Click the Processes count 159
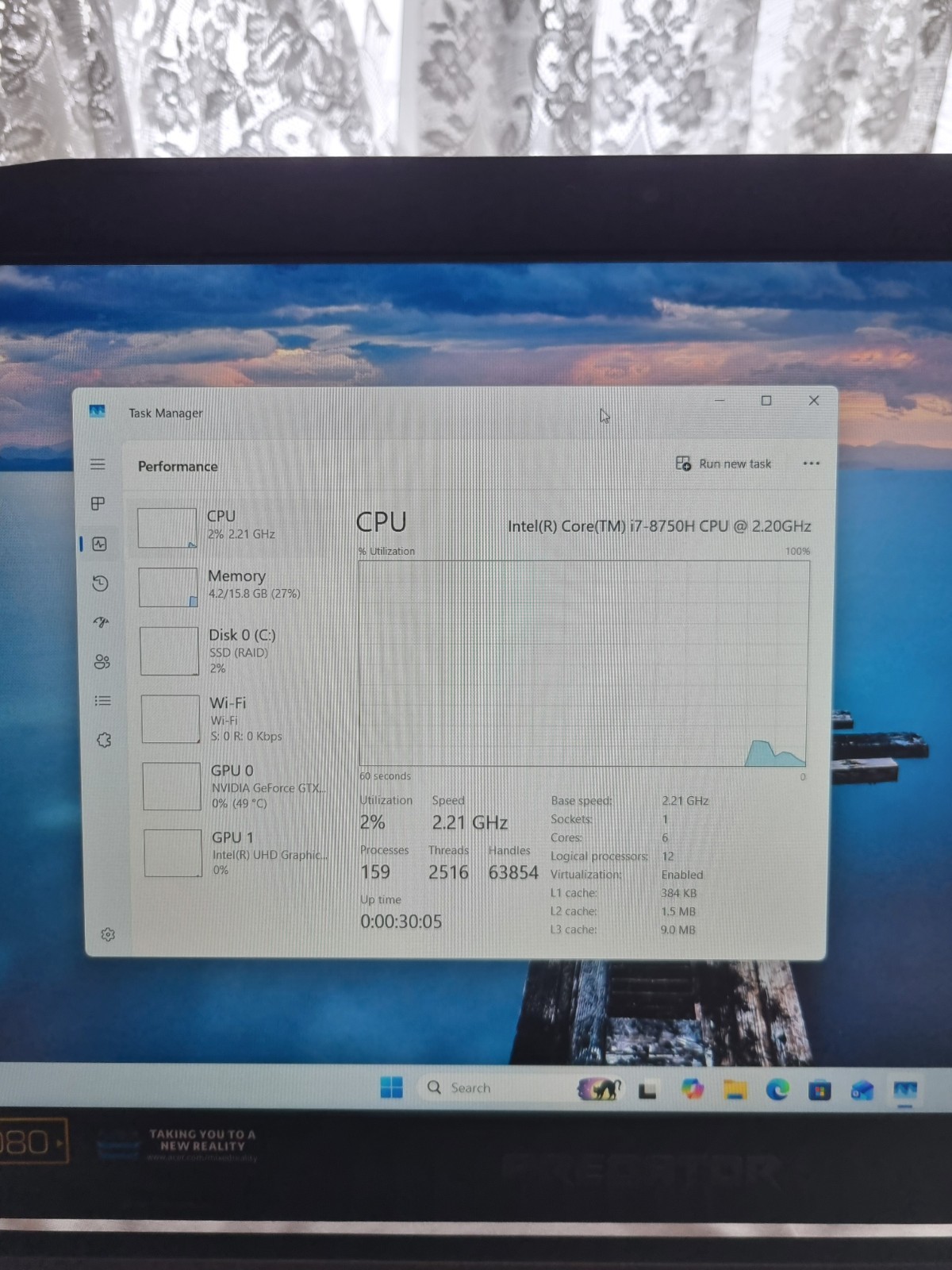 point(375,872)
